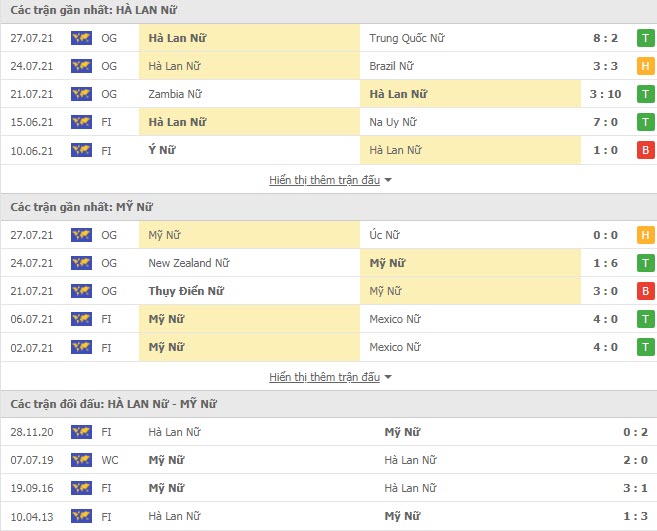Click the red B badge for Ý Nữ match
This screenshot has height=531, width=657.
645,150
